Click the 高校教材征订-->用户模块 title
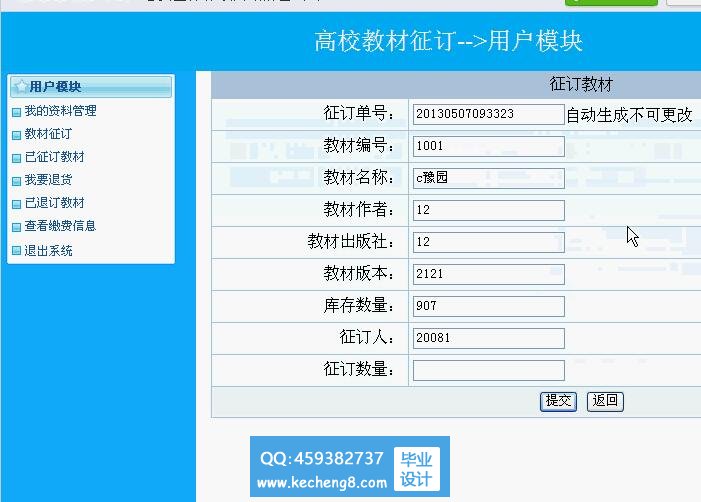 coord(448,41)
